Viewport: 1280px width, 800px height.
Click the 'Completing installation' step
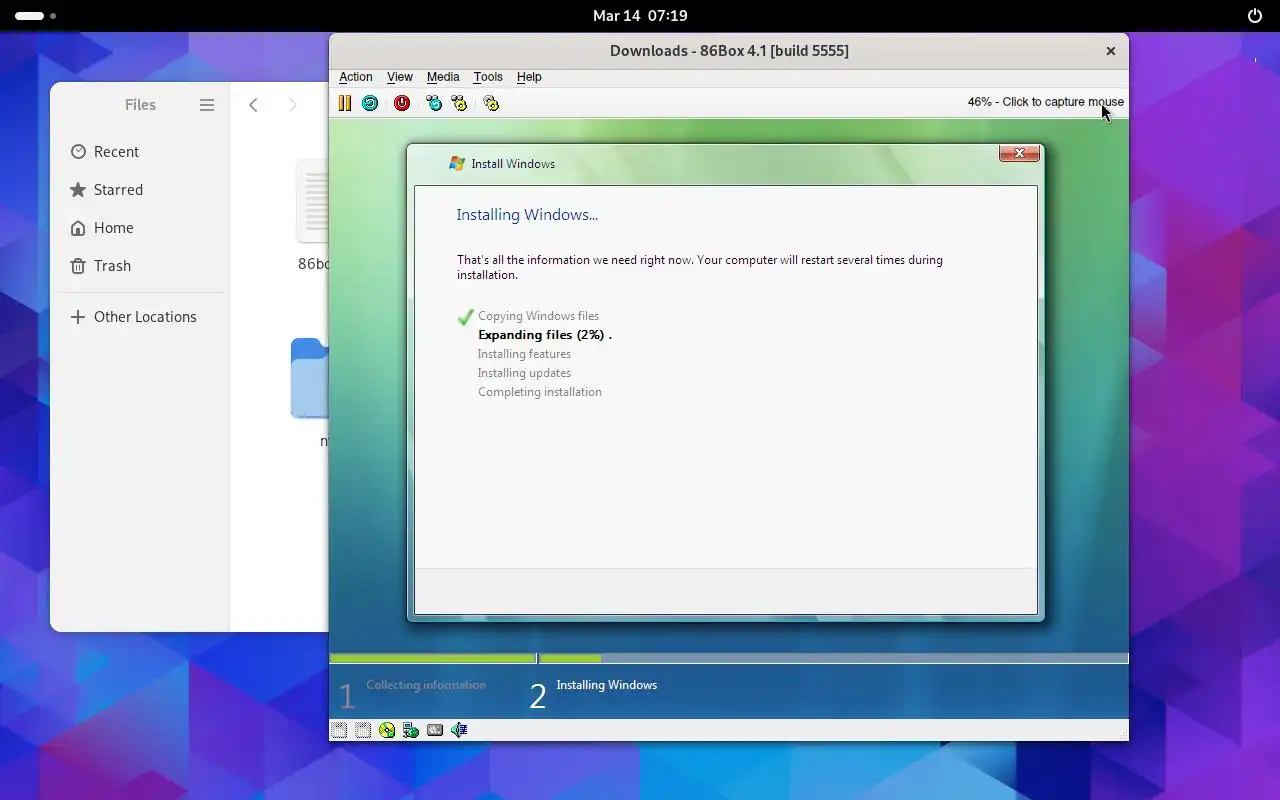pyautogui.click(x=540, y=392)
